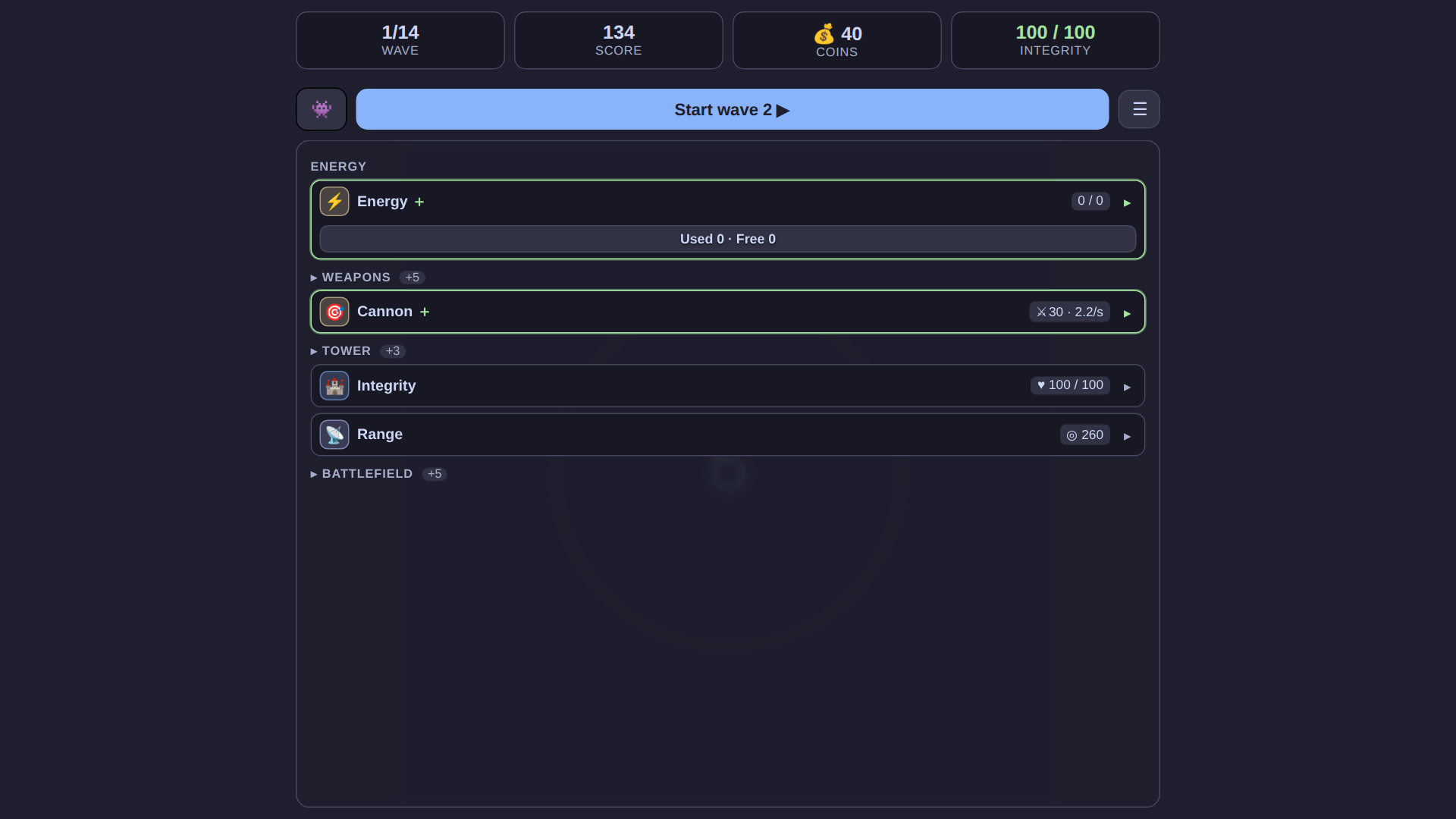1456x819 pixels.
Task: Click the +3 badge beside TOWER
Action: (x=392, y=351)
